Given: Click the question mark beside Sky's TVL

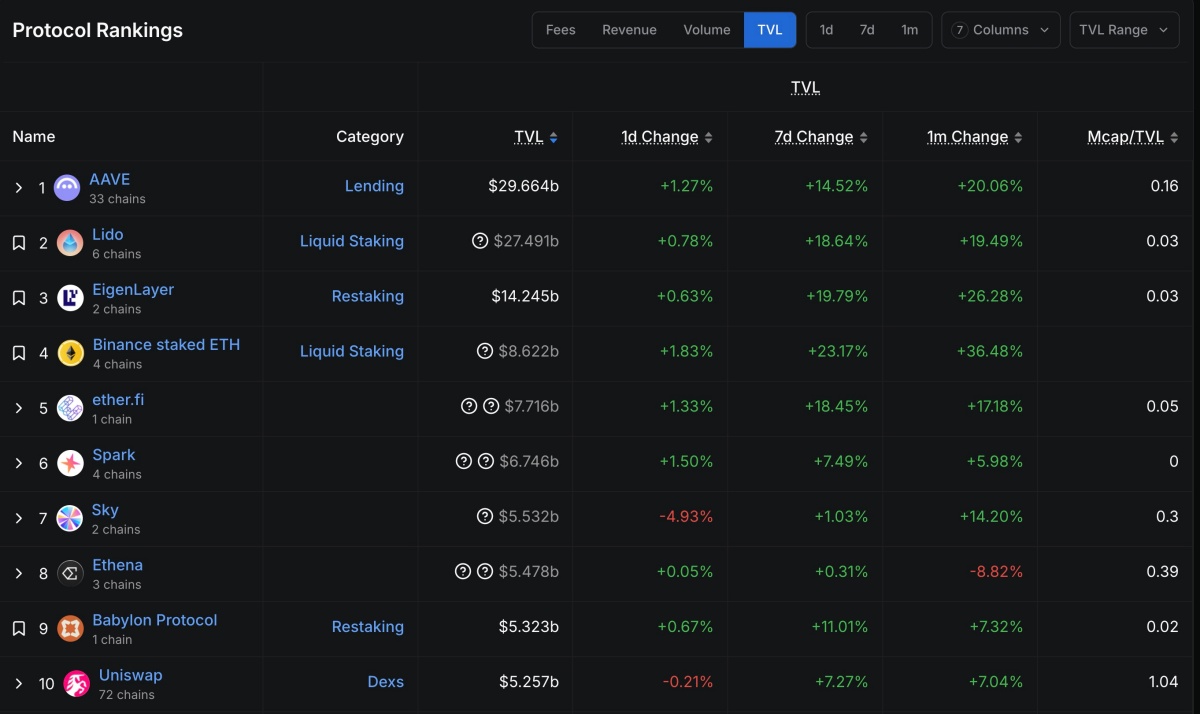Looking at the screenshot, I should (485, 516).
